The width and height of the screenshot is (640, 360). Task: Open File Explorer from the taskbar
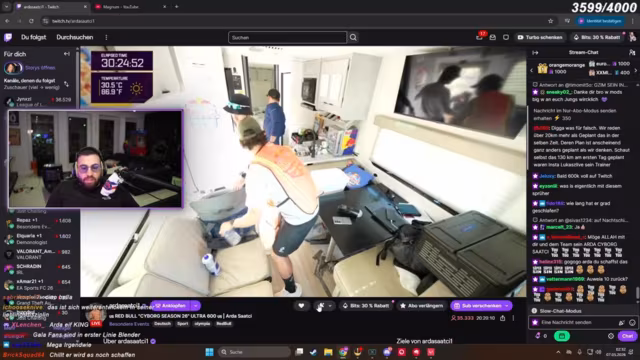click(328, 352)
